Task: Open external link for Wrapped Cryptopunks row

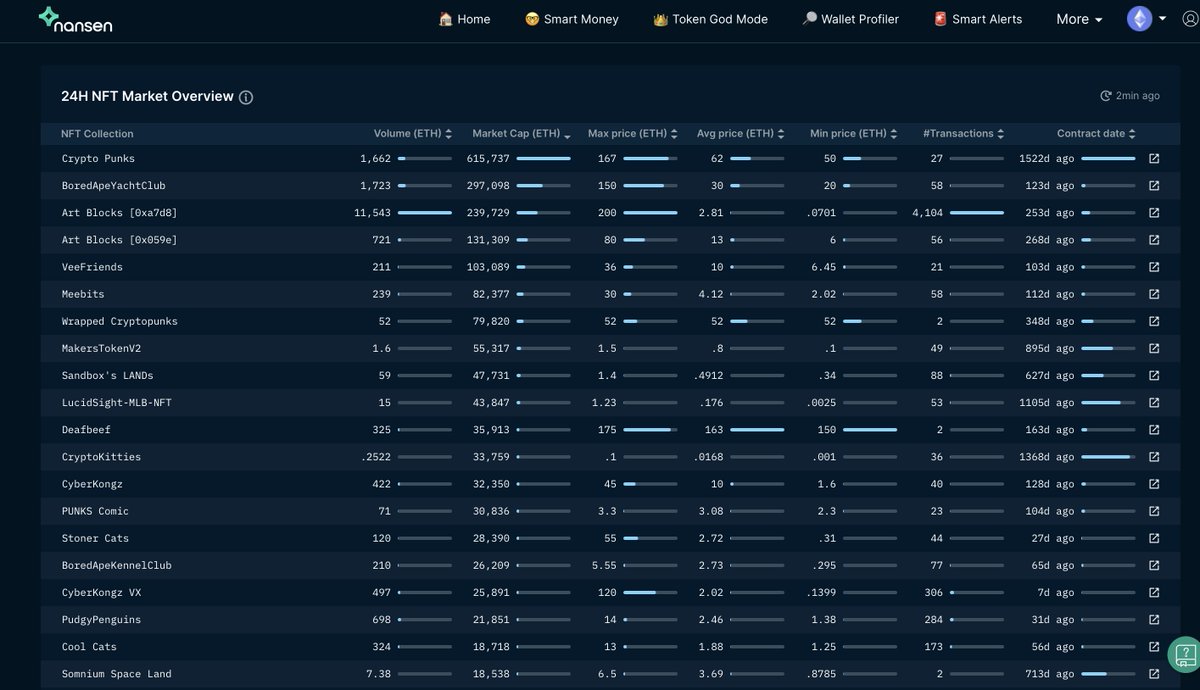Action: (1154, 321)
